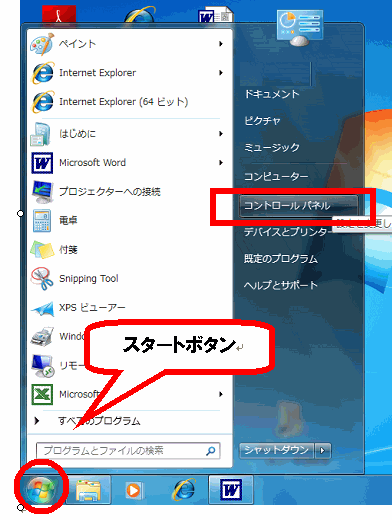Click the Snipping Tool label
392x520 pixels.
[89, 278]
